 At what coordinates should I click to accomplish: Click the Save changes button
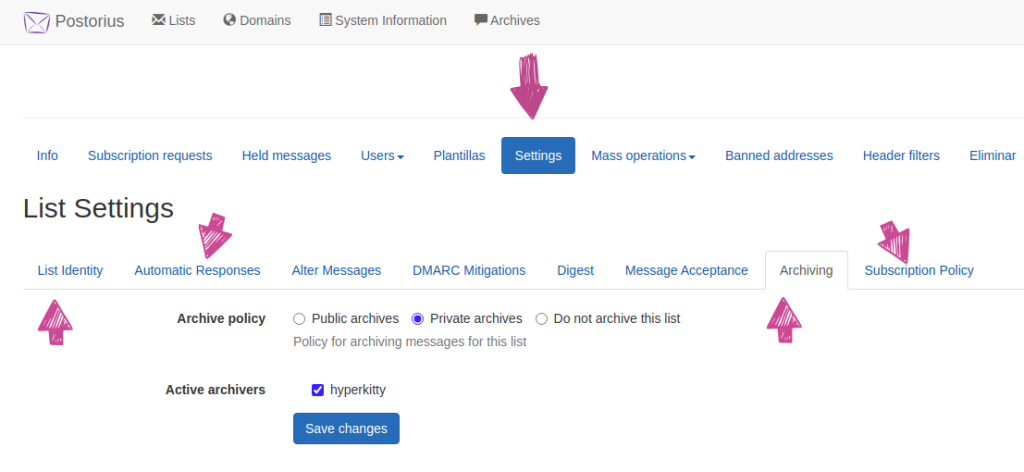click(x=346, y=429)
